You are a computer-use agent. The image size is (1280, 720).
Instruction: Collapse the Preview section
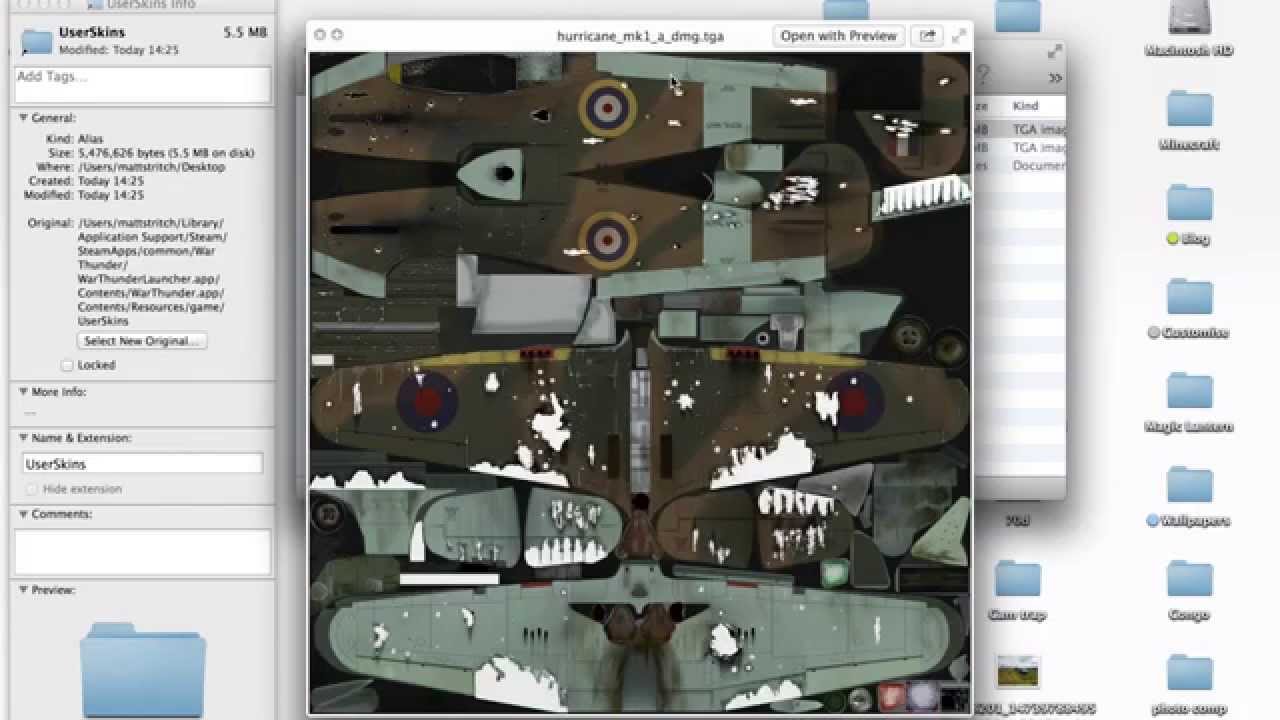[23, 590]
